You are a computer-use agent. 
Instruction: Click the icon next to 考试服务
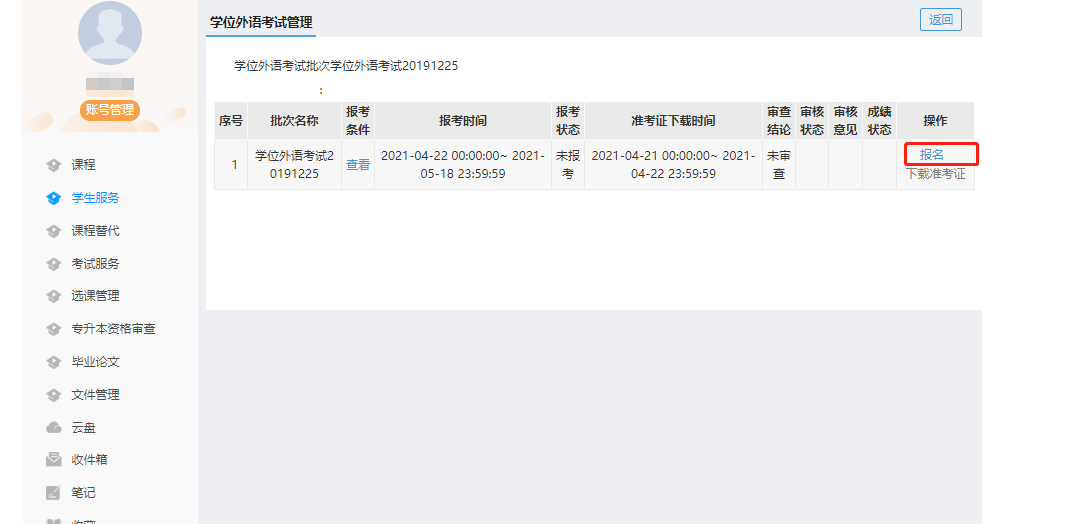coord(54,264)
